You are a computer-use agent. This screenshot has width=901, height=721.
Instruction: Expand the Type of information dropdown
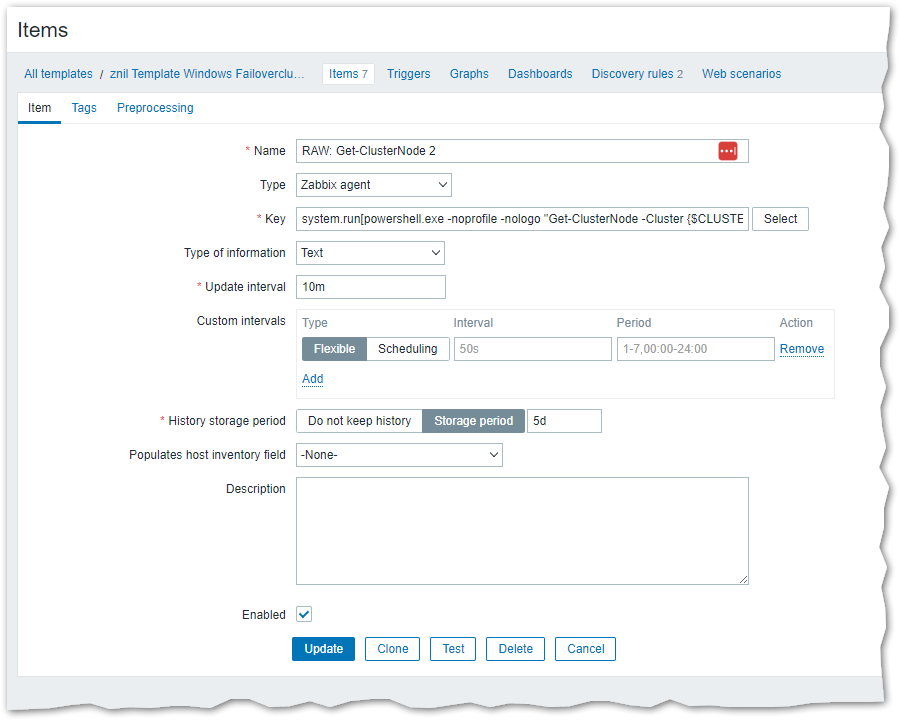pos(370,253)
